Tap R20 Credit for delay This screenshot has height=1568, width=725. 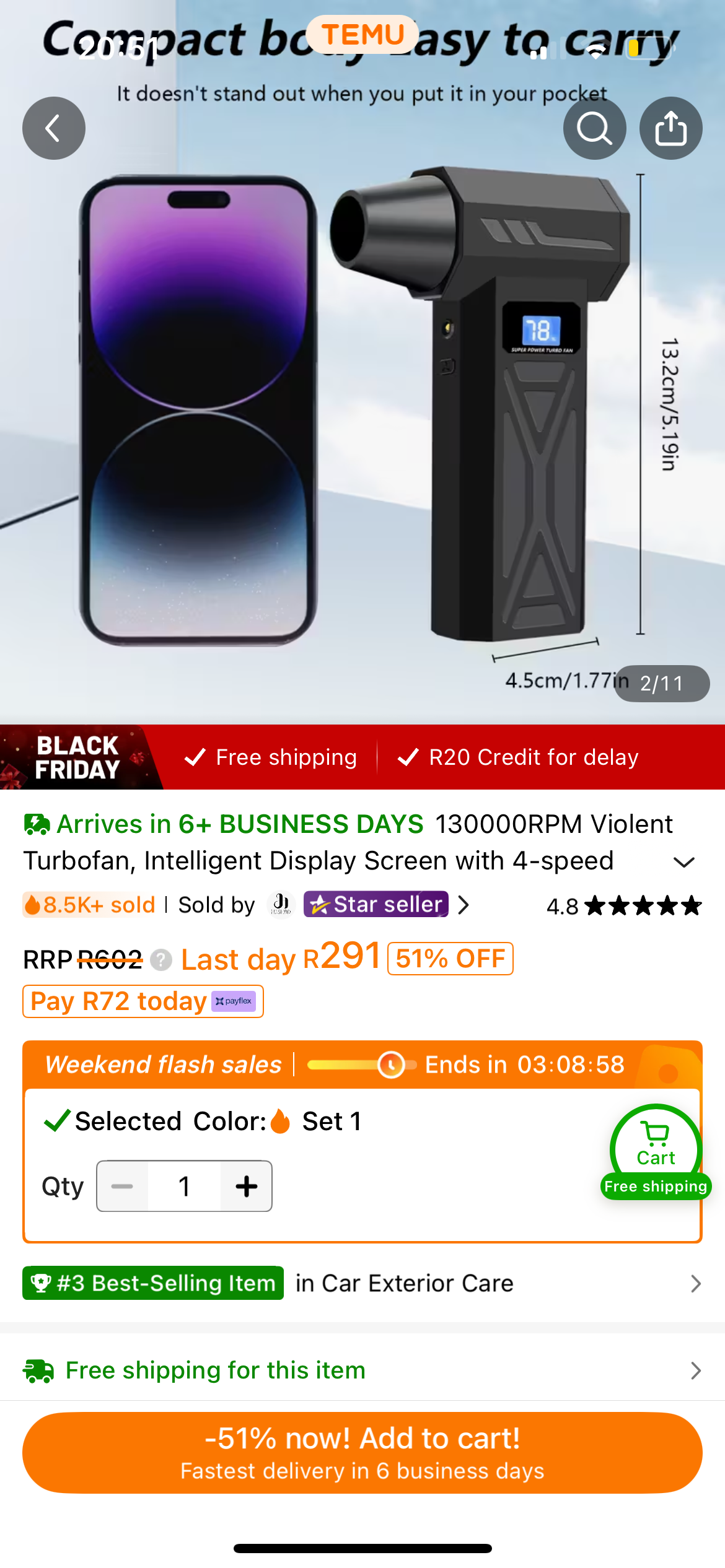coord(519,757)
